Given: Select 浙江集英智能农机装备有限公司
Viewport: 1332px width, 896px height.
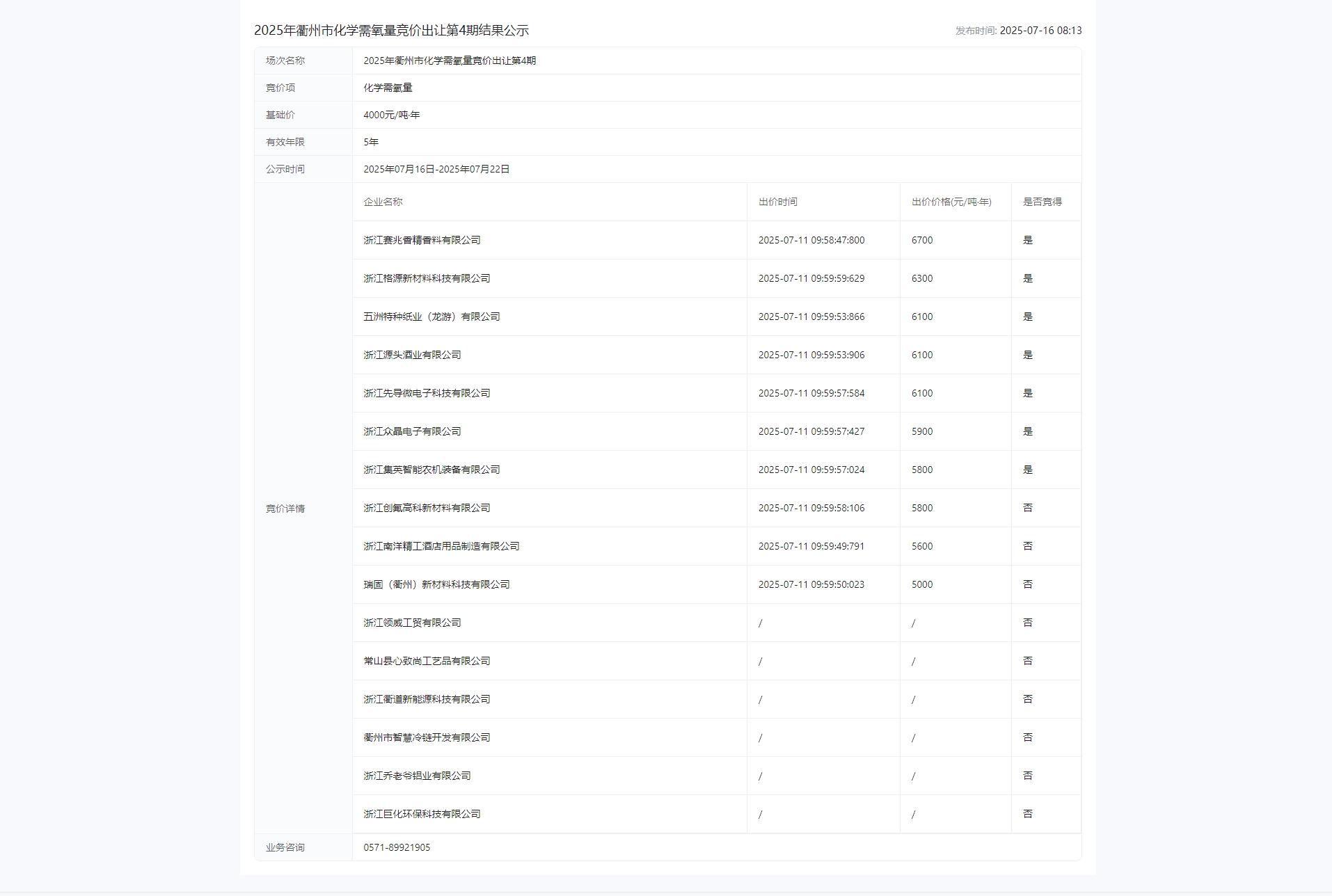Looking at the screenshot, I should click(431, 470).
